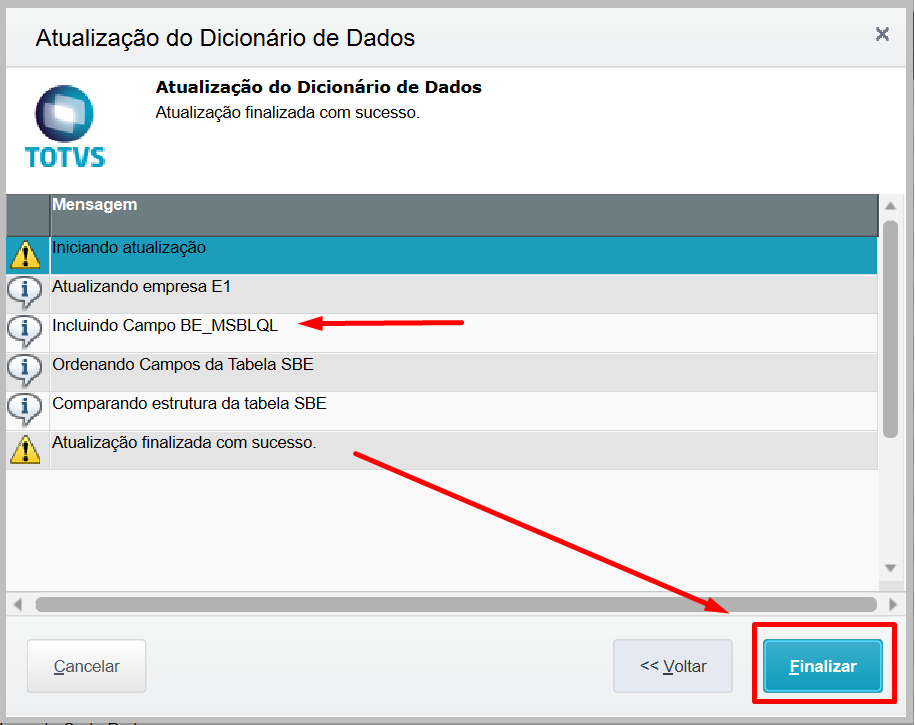
Task: Close the Atualização do Dicionário dialog
Action: pyautogui.click(x=882, y=35)
